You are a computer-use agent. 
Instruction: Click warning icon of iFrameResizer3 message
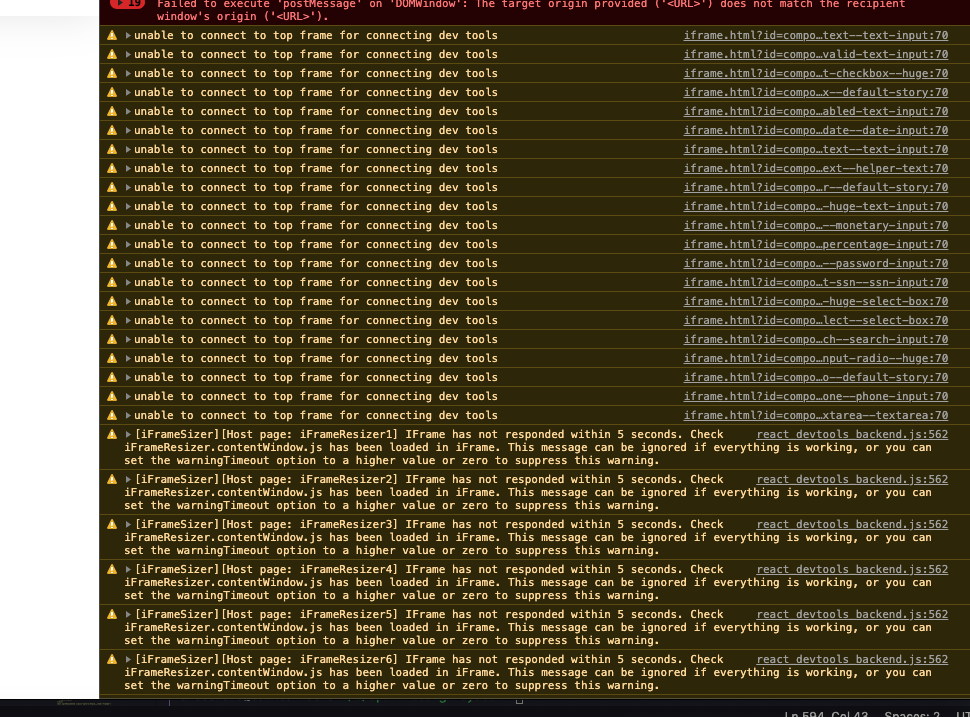click(x=112, y=525)
